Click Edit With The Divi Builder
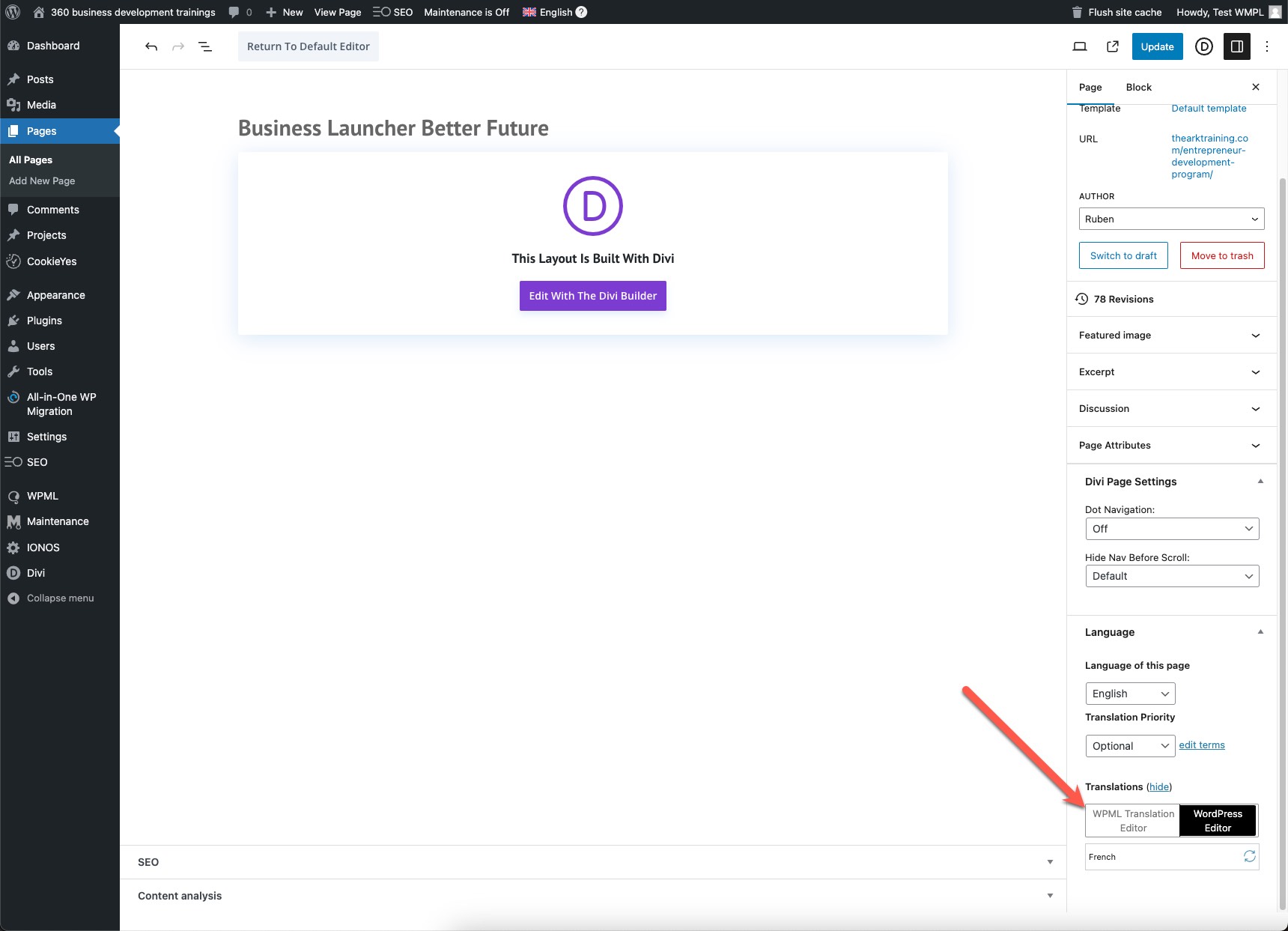The image size is (1288, 931). [x=593, y=296]
